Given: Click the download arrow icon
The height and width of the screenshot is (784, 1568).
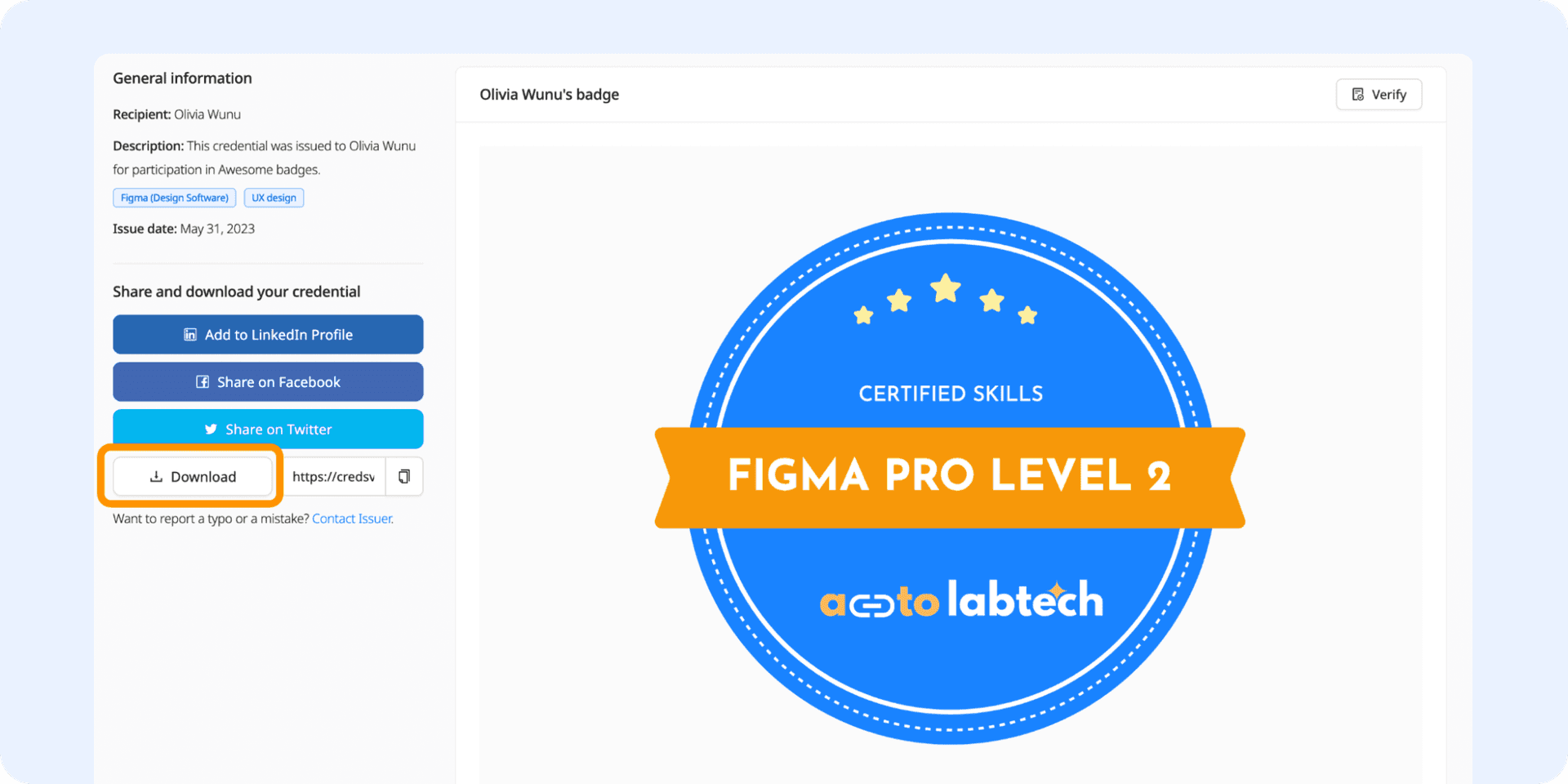Looking at the screenshot, I should tap(156, 477).
